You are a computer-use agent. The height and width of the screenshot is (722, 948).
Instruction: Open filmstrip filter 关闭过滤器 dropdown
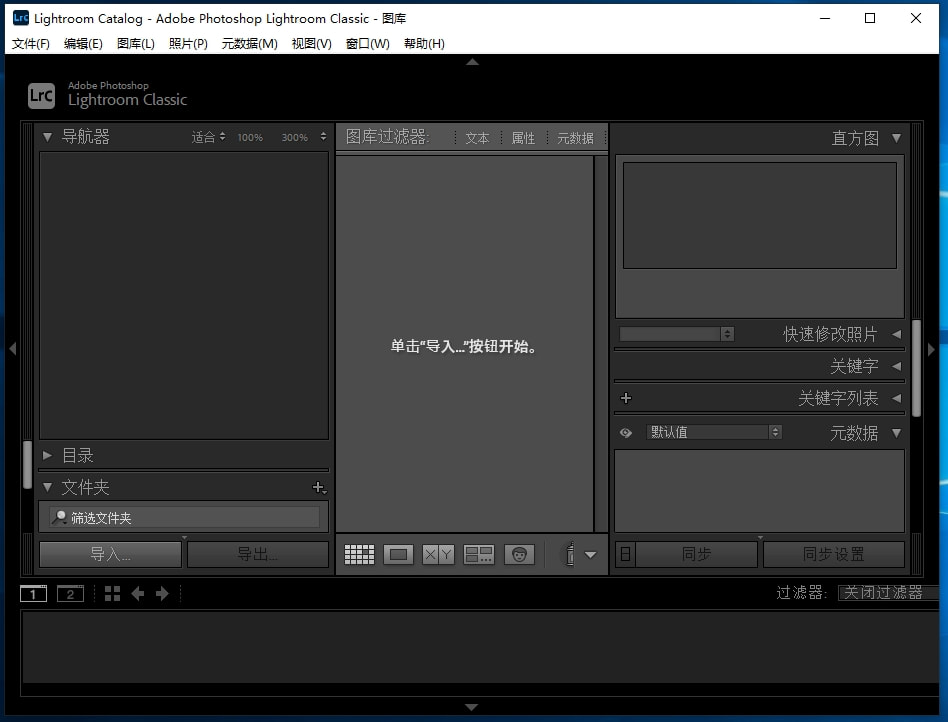point(888,593)
